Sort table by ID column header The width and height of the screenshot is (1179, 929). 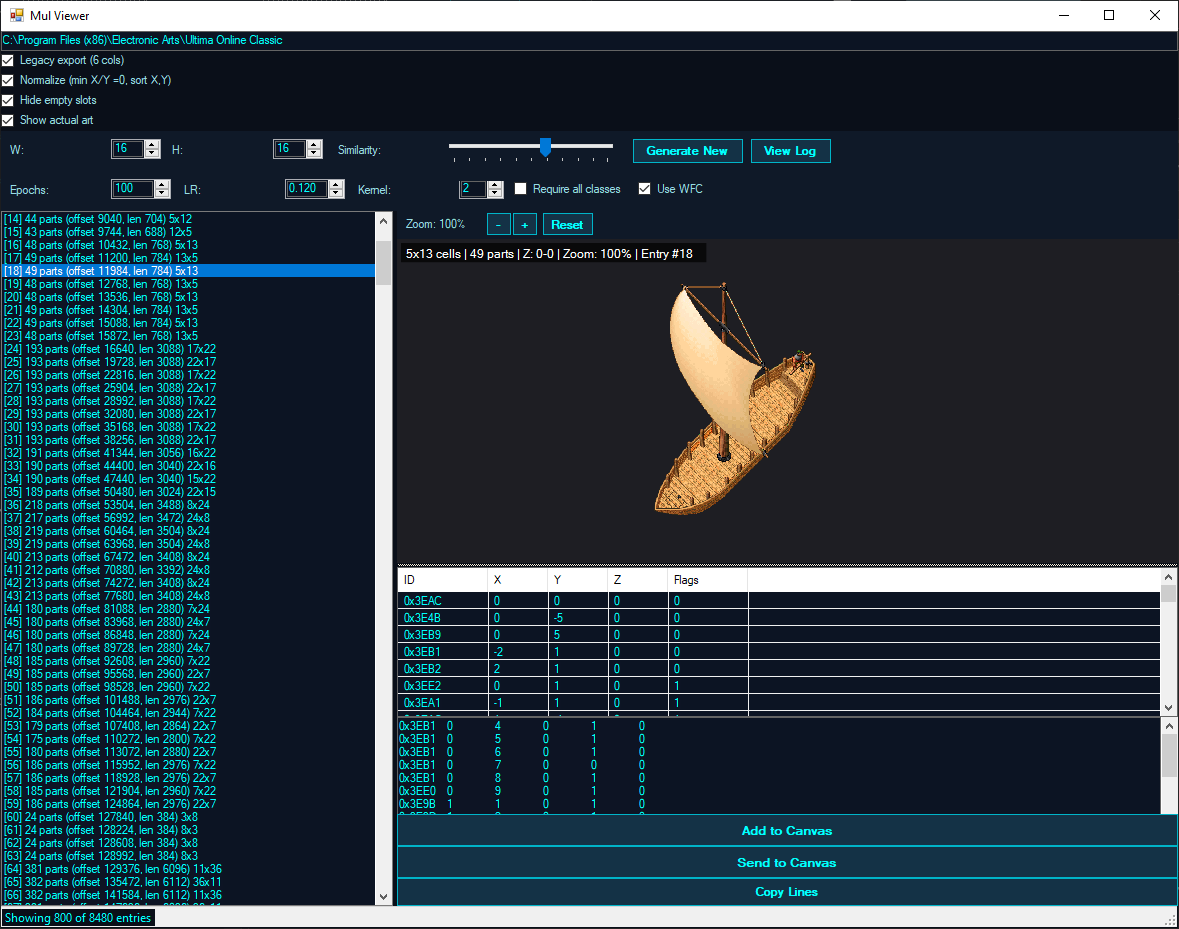click(442, 580)
